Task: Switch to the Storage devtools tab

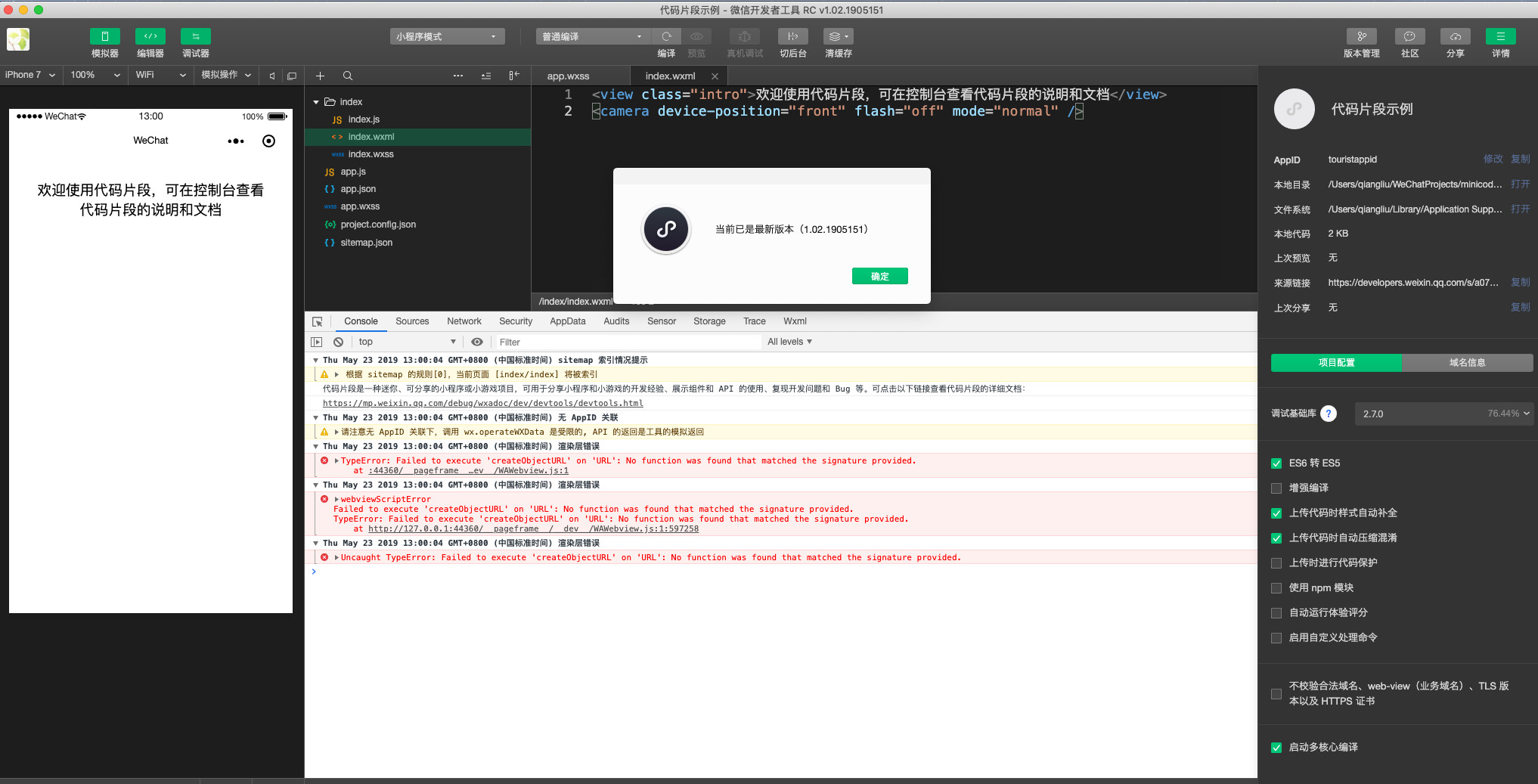Action: [709, 321]
